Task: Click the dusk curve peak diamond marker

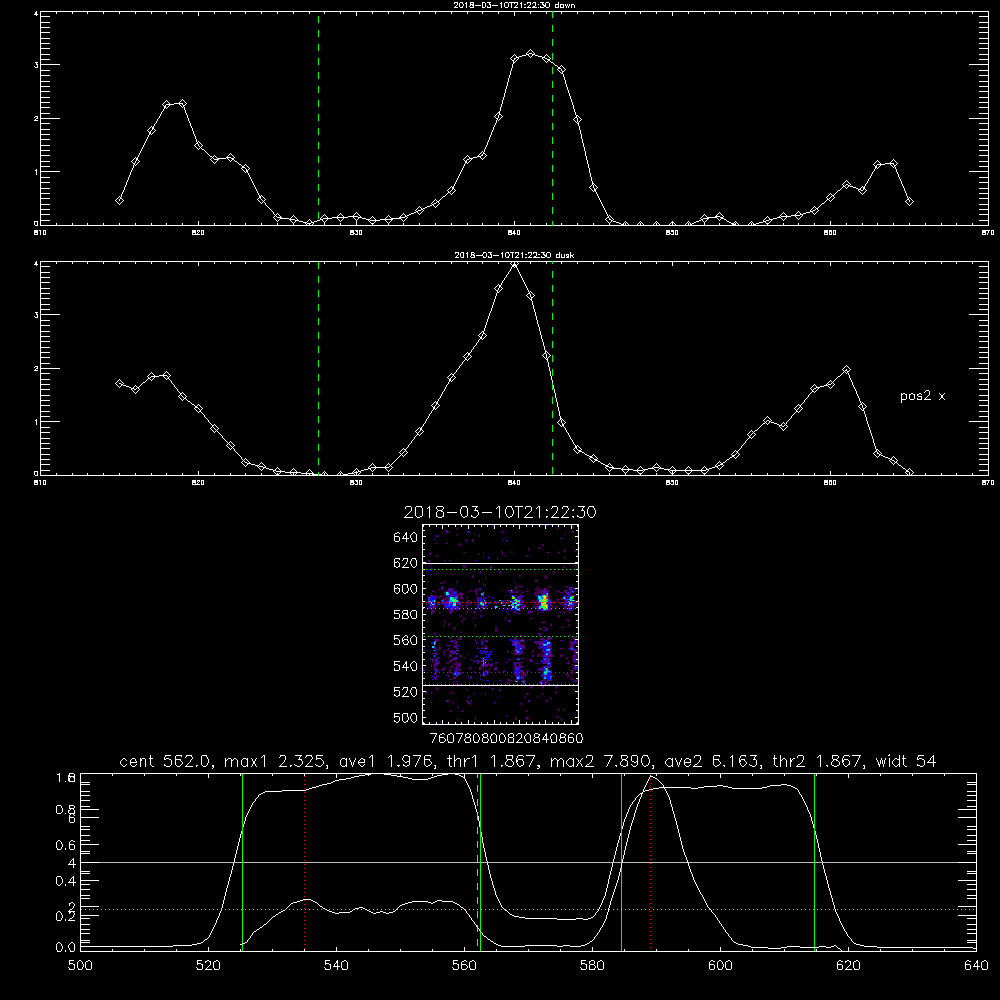Action: (515, 264)
